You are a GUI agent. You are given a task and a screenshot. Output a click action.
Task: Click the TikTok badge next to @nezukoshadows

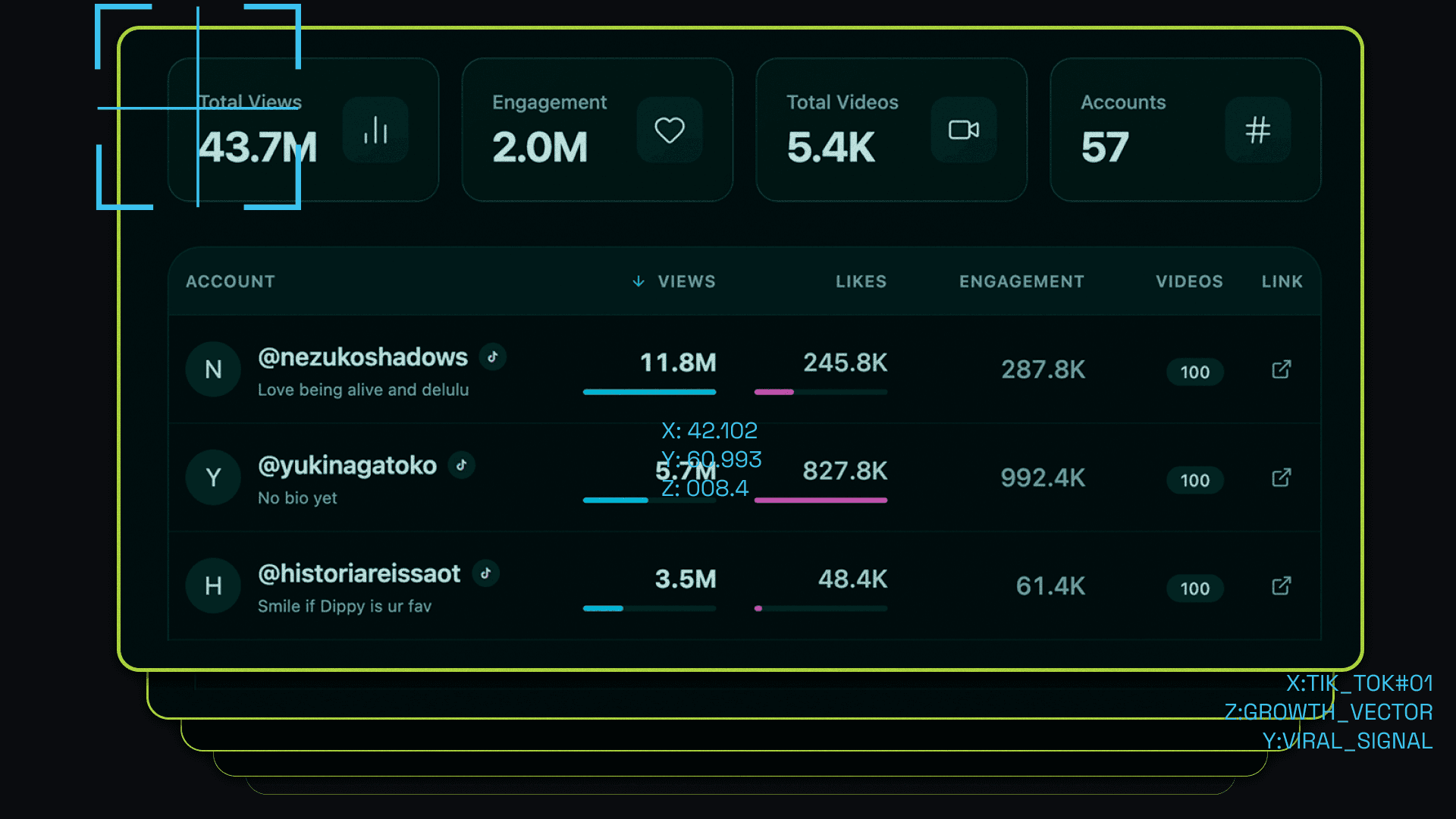point(493,356)
